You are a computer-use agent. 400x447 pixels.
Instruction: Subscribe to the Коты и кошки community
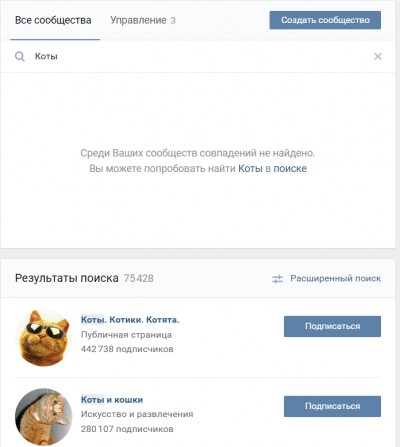click(x=332, y=406)
